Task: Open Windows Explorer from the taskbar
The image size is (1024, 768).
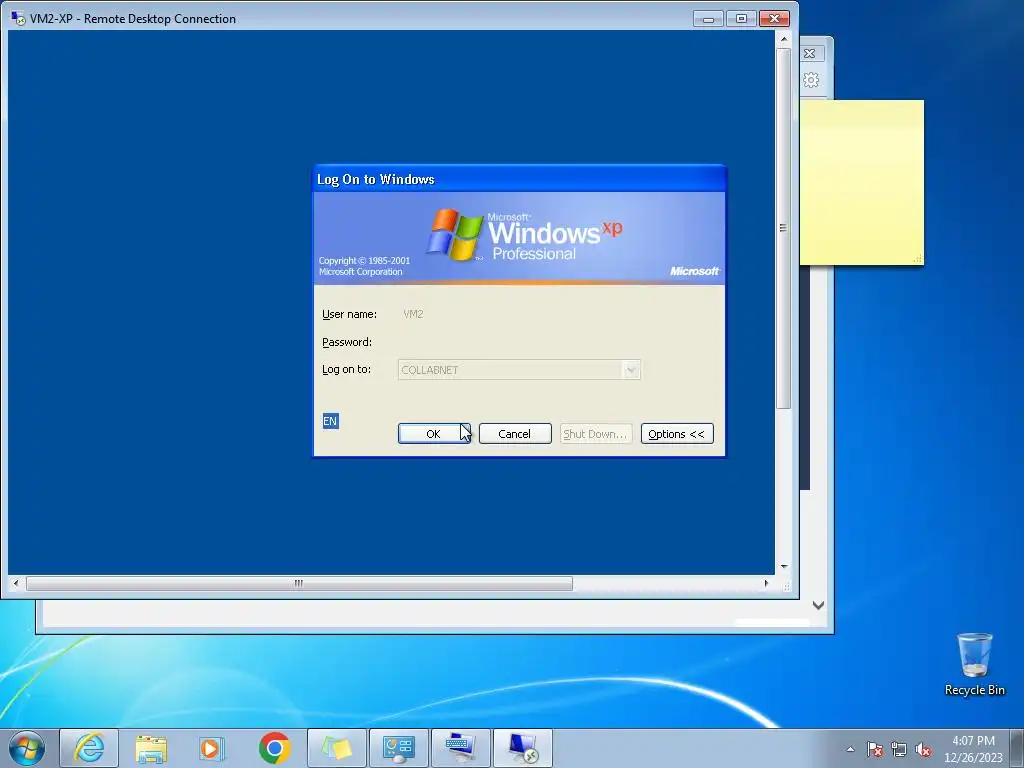Action: (151, 748)
